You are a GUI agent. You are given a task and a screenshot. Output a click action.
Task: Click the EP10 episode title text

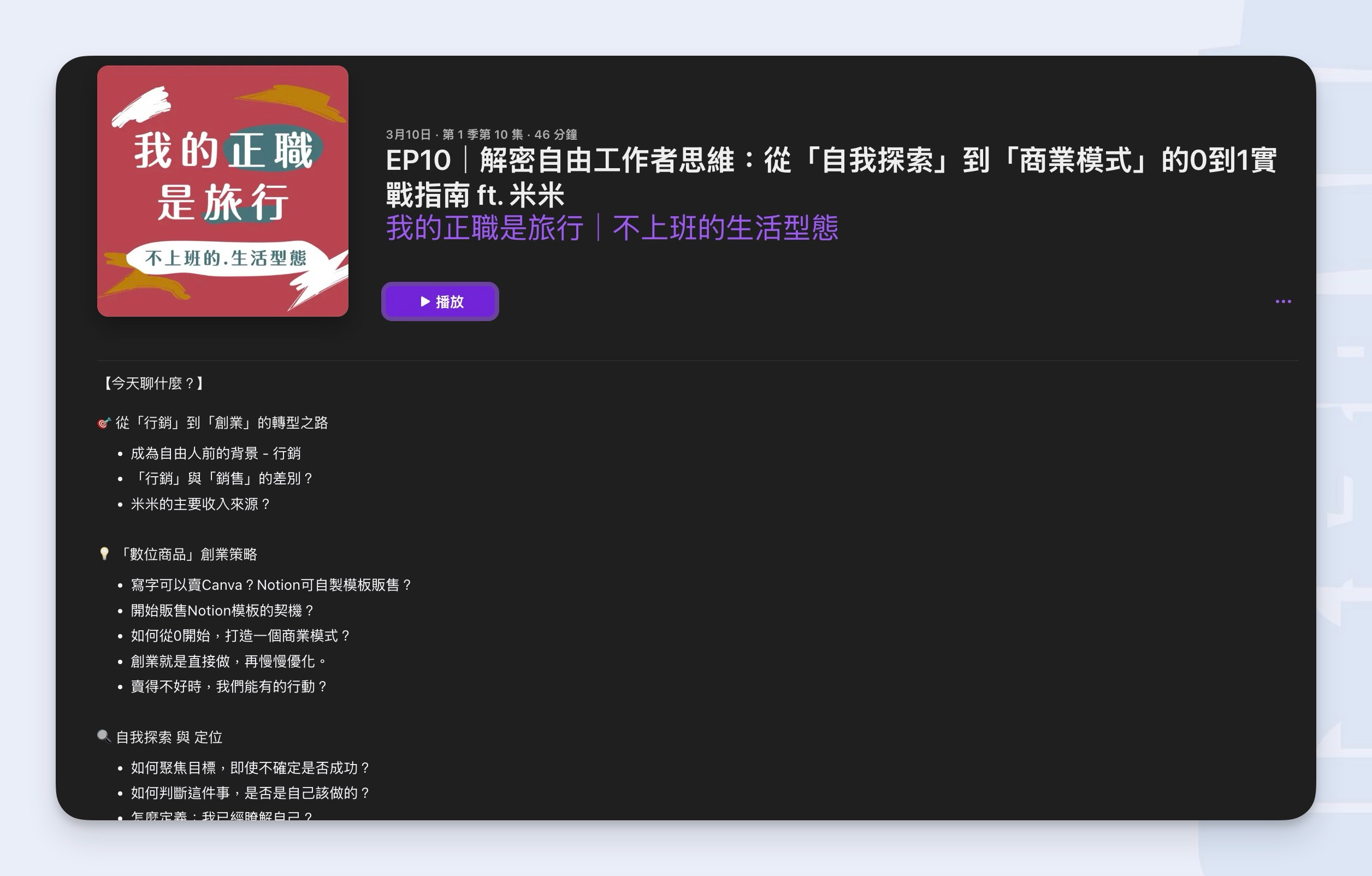(x=830, y=176)
